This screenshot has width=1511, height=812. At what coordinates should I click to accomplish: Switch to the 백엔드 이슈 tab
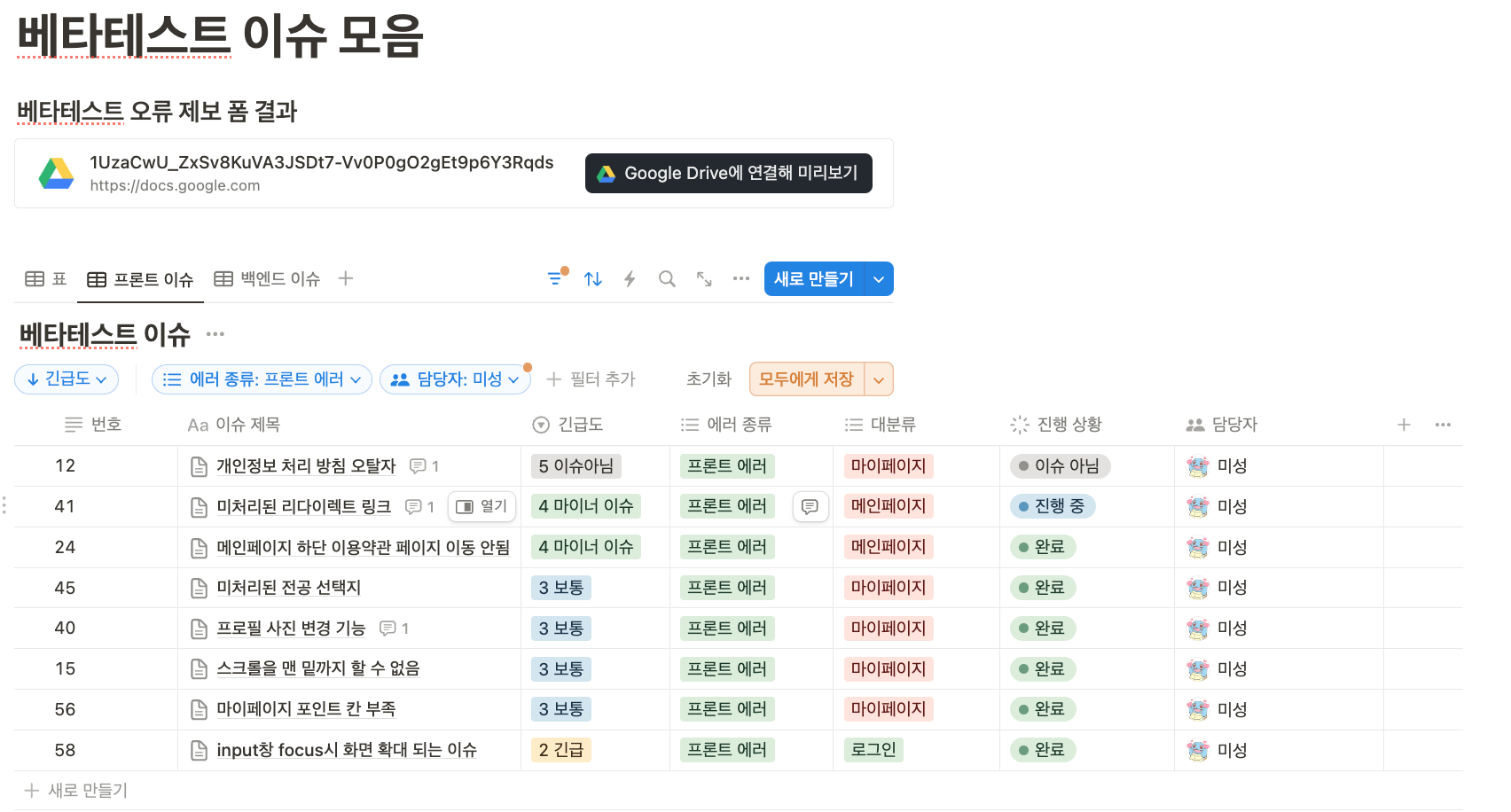coord(268,279)
